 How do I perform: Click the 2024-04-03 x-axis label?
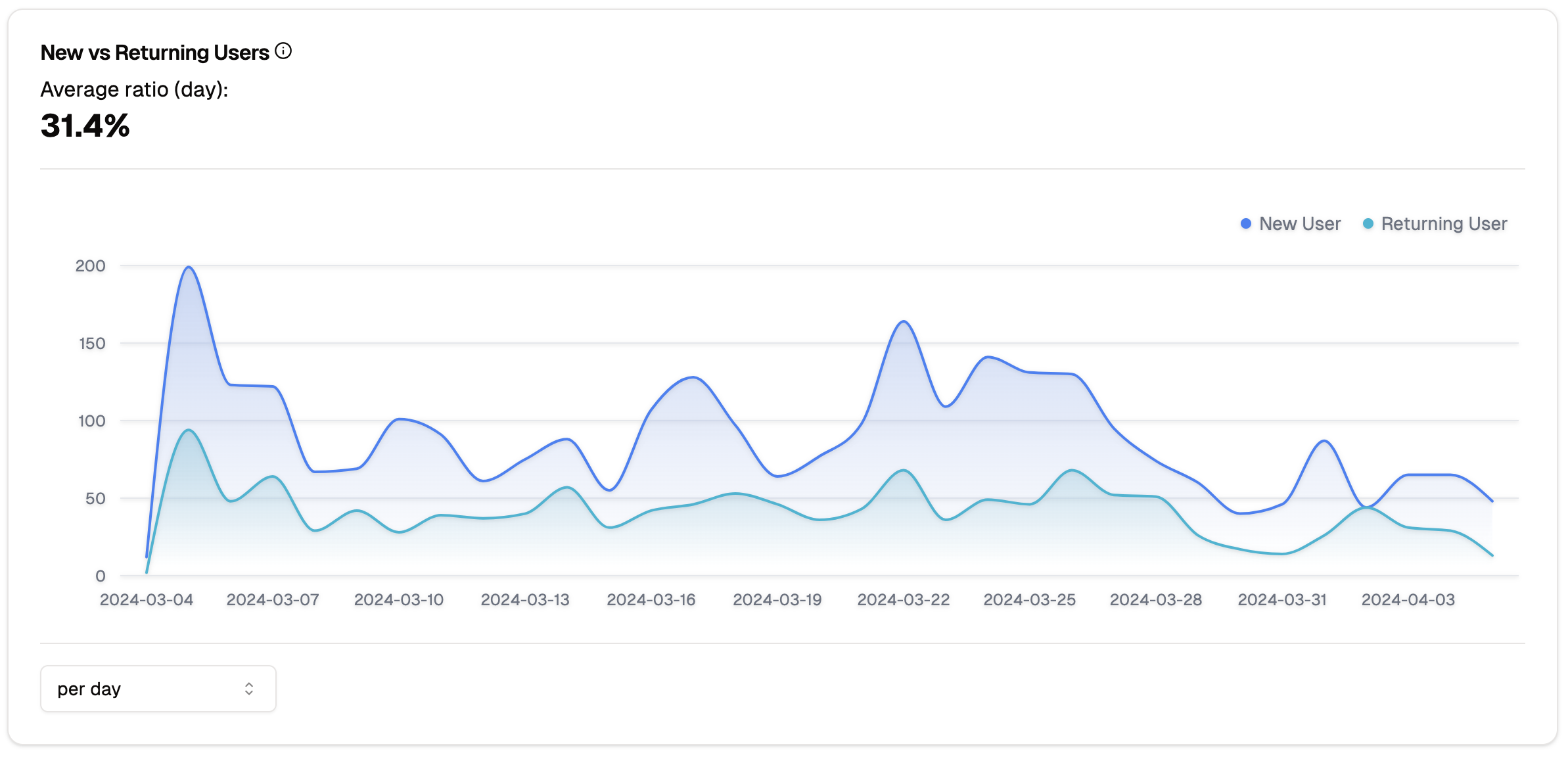pyautogui.click(x=1408, y=600)
